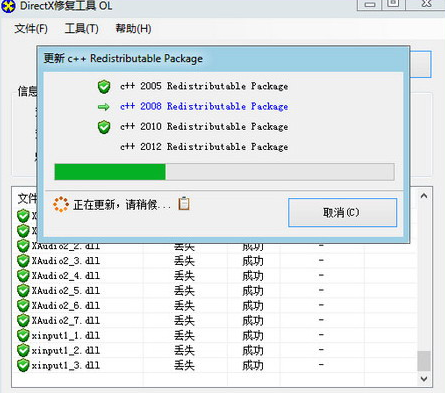Select c++ 2005 Redistributable Package text
This screenshot has width=445, height=393.
point(204,86)
